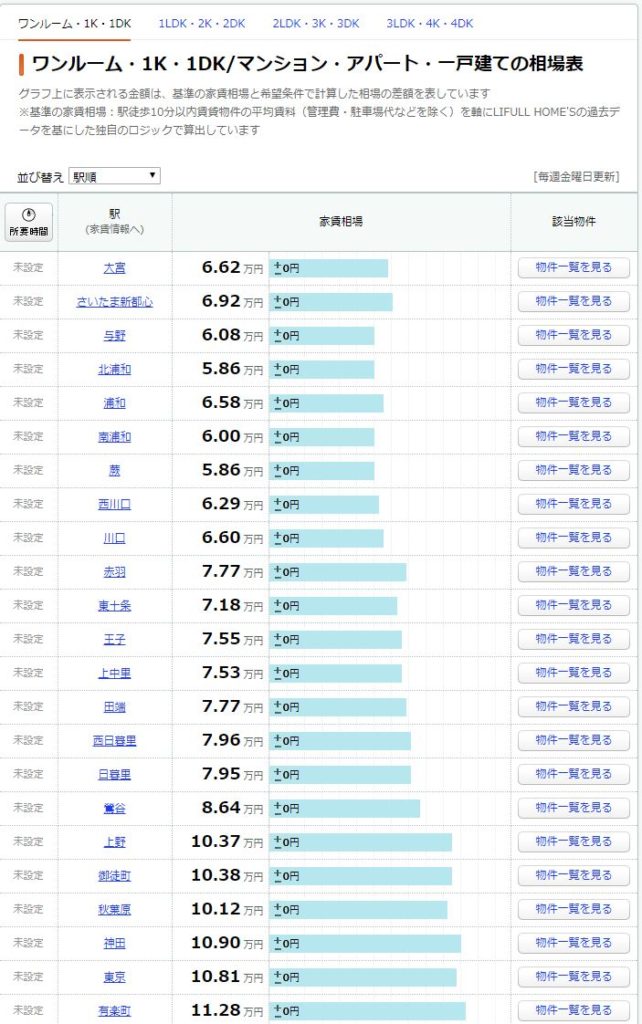Screen dimensions: 642x1024
Task: Open the 秋葉原 station link
Action: point(114,910)
